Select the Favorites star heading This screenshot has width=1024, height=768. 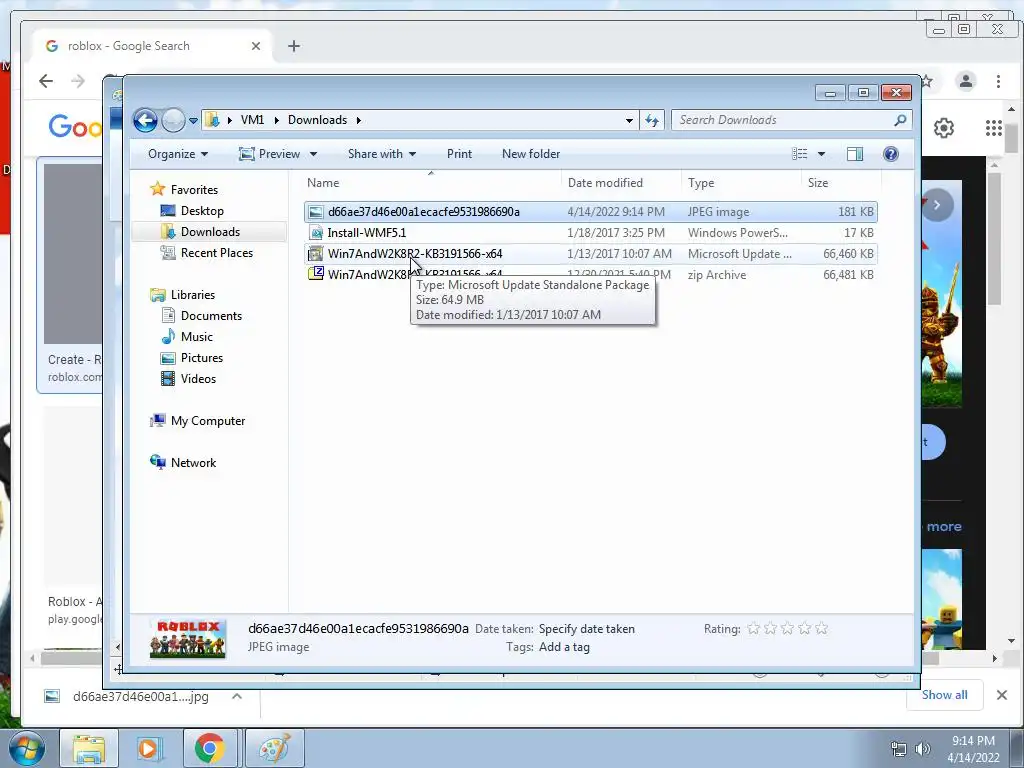(184, 189)
